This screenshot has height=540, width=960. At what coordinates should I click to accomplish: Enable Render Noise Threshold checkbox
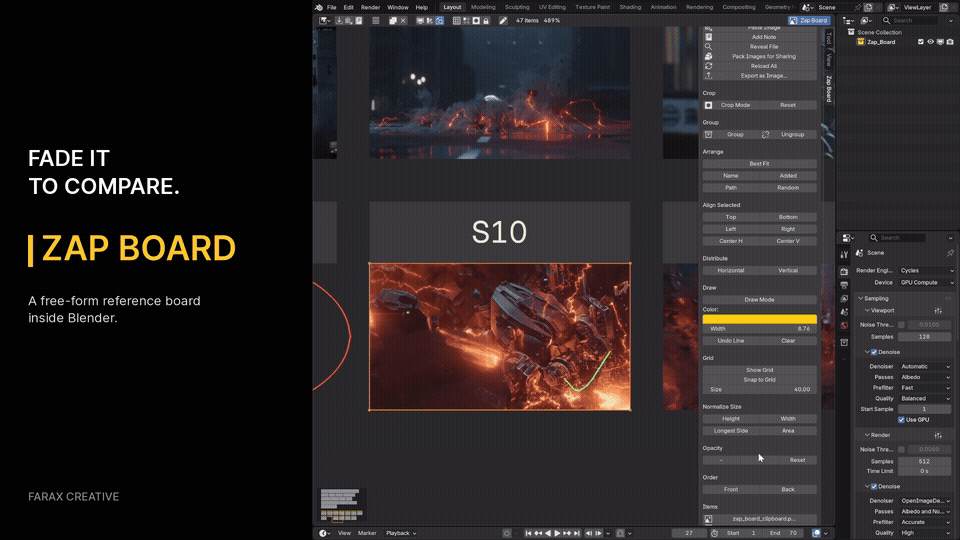[x=901, y=449]
